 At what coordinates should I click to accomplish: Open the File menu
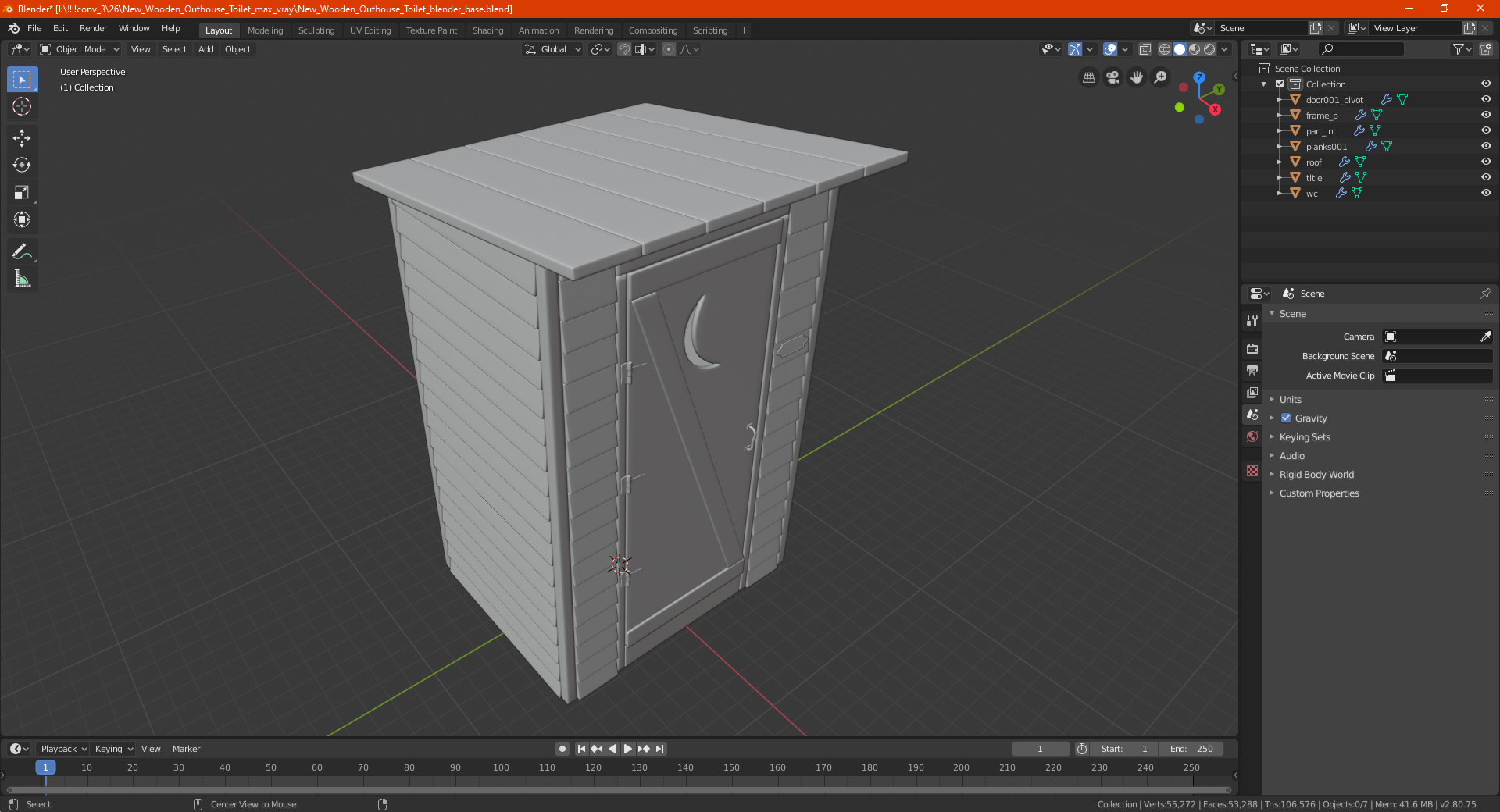click(x=34, y=28)
